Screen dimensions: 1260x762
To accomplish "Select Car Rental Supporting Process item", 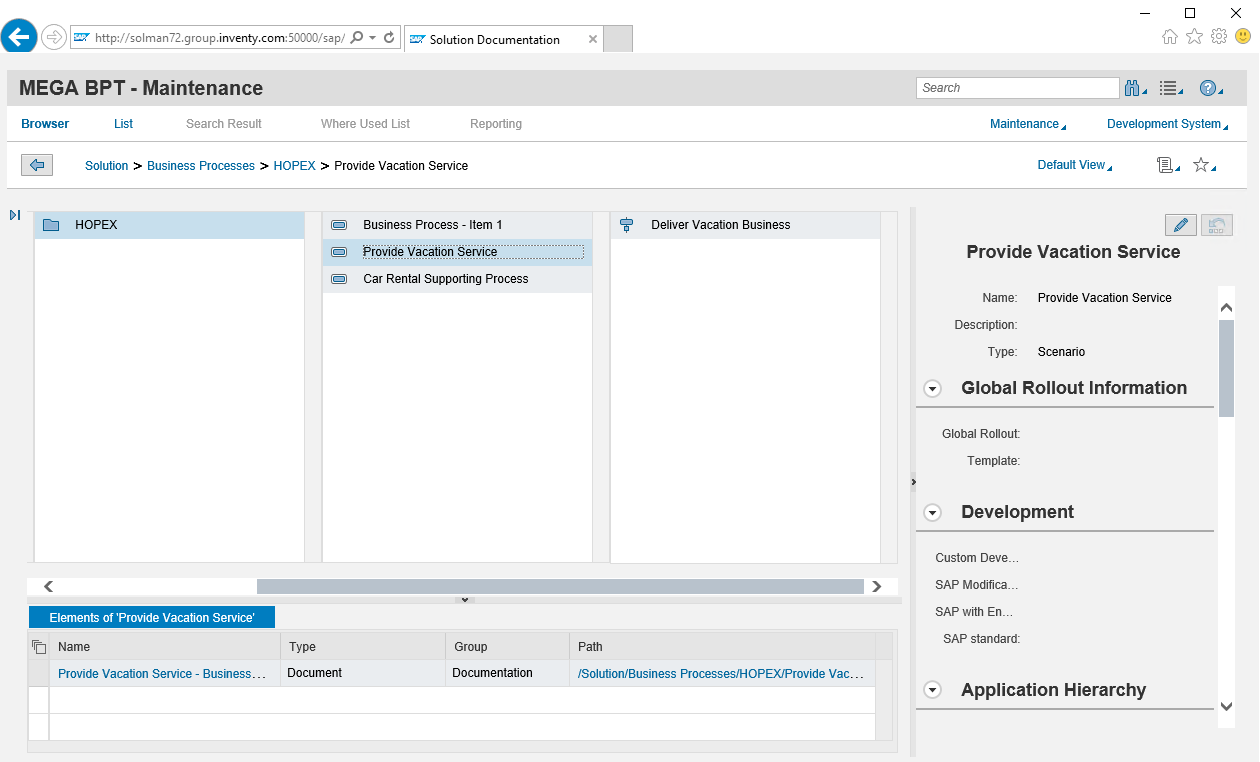I will pyautogui.click(x=445, y=279).
